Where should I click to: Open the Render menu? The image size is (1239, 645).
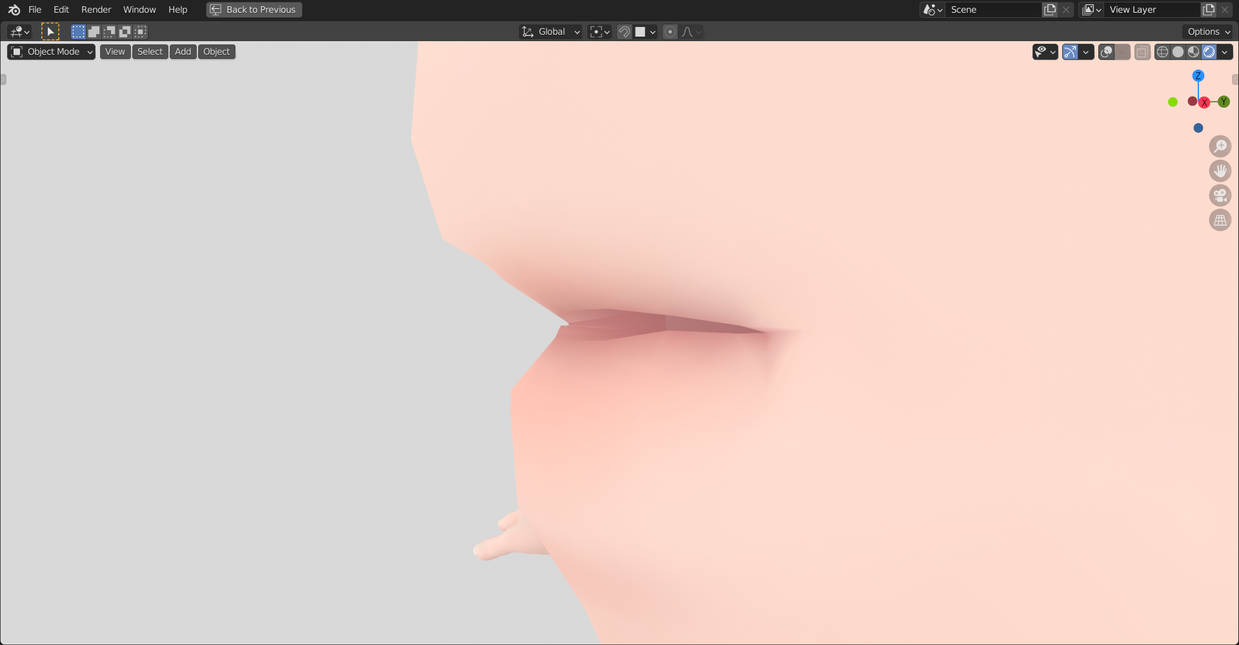96,10
